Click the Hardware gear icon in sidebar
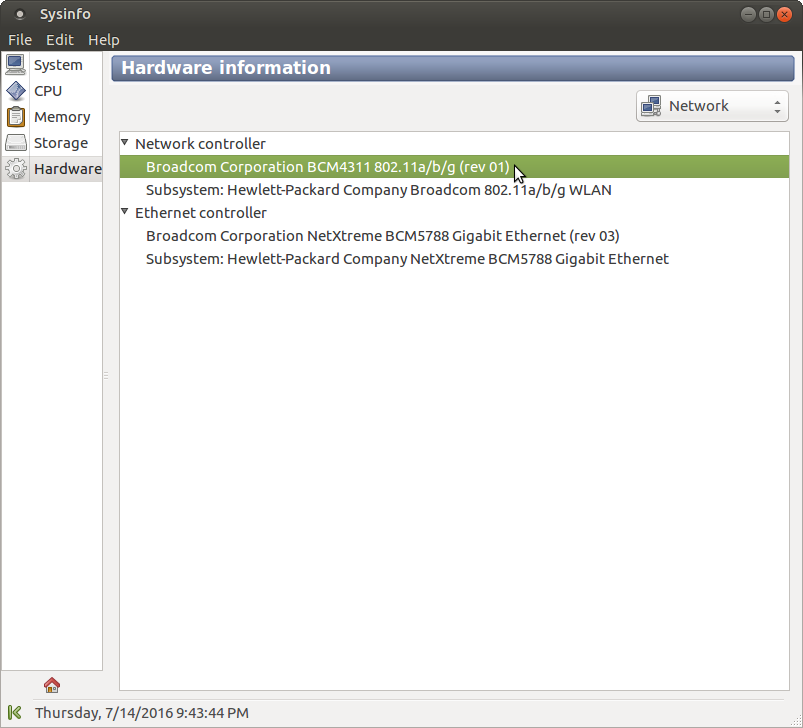Viewport: 803px width, 728px height. [x=15, y=169]
